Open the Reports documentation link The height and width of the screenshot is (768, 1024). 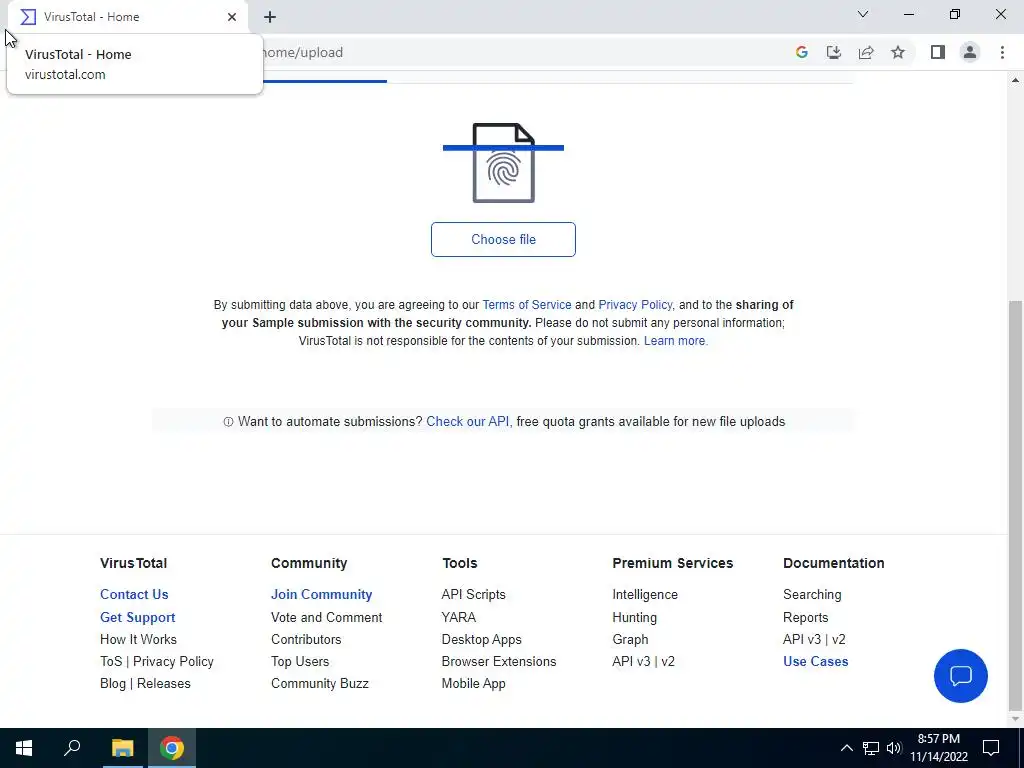point(805,617)
